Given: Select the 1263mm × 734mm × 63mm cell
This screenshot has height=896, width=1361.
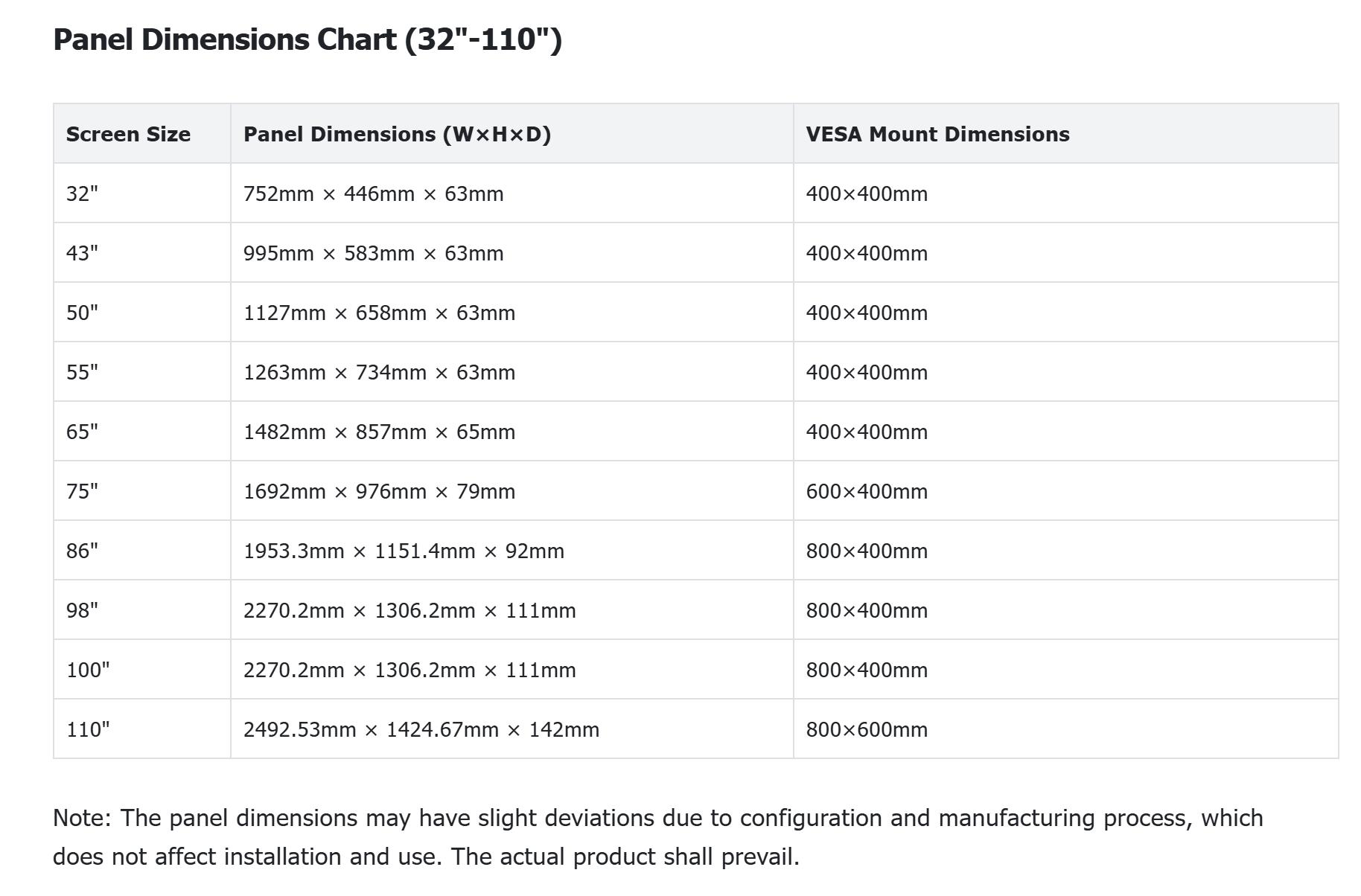Looking at the screenshot, I should tap(379, 373).
